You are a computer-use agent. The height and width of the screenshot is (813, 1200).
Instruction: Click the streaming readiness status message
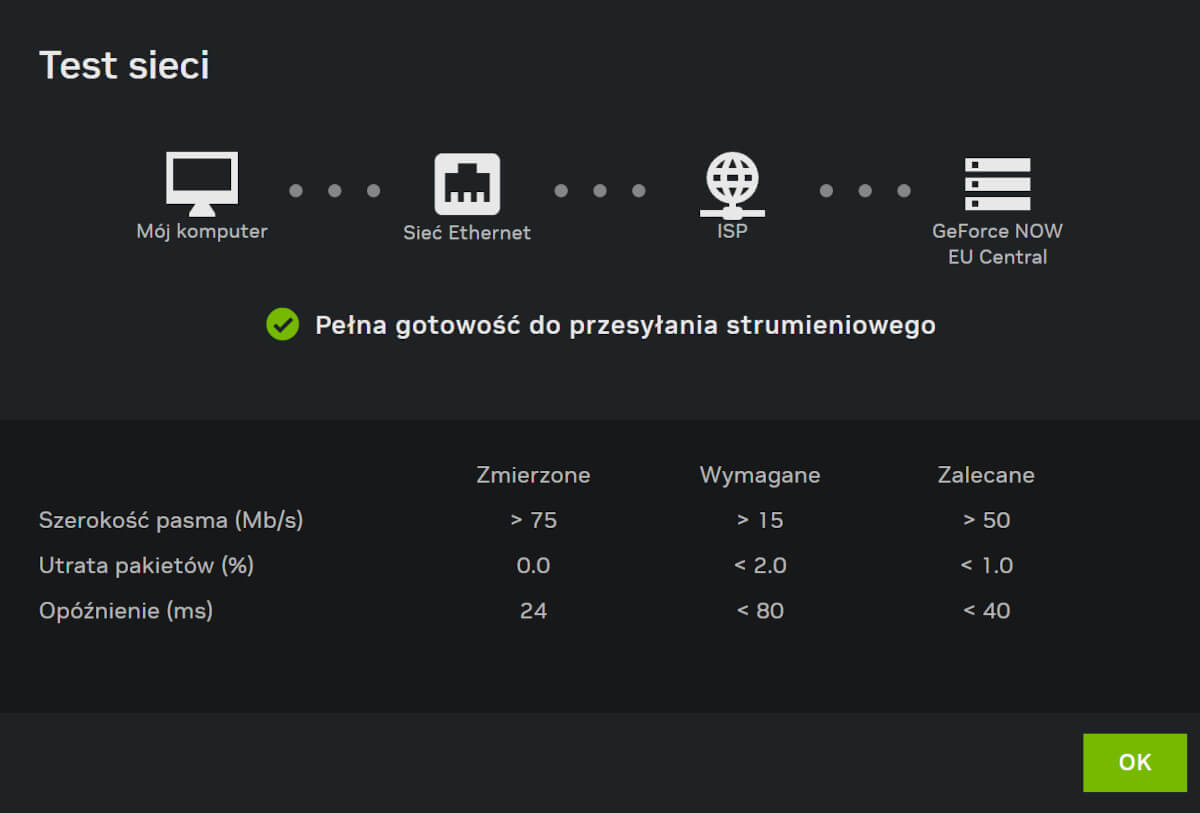626,324
